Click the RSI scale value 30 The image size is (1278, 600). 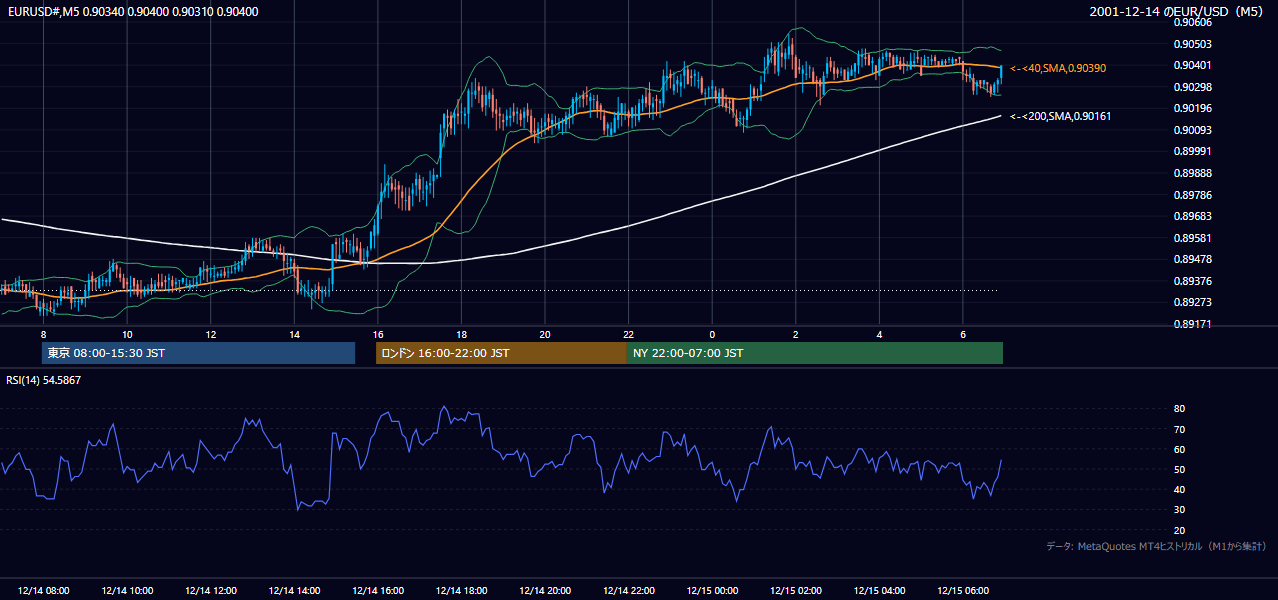1179,510
